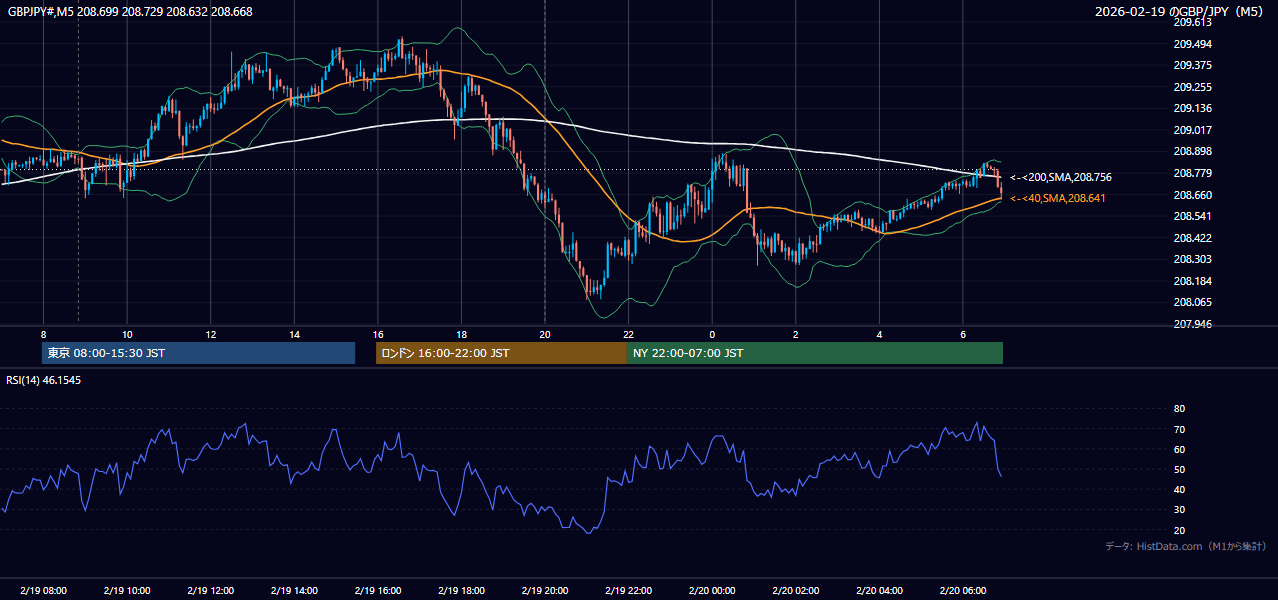
Task: Click price axis value 209.494
Action: point(1192,44)
